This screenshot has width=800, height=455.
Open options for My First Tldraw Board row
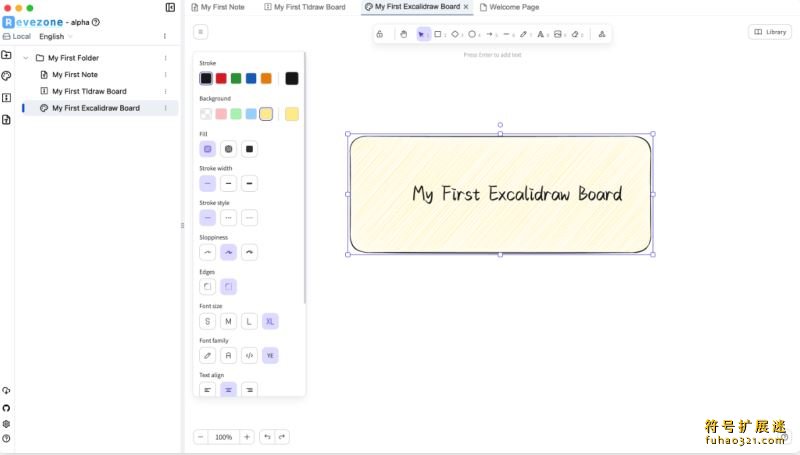click(x=165, y=91)
